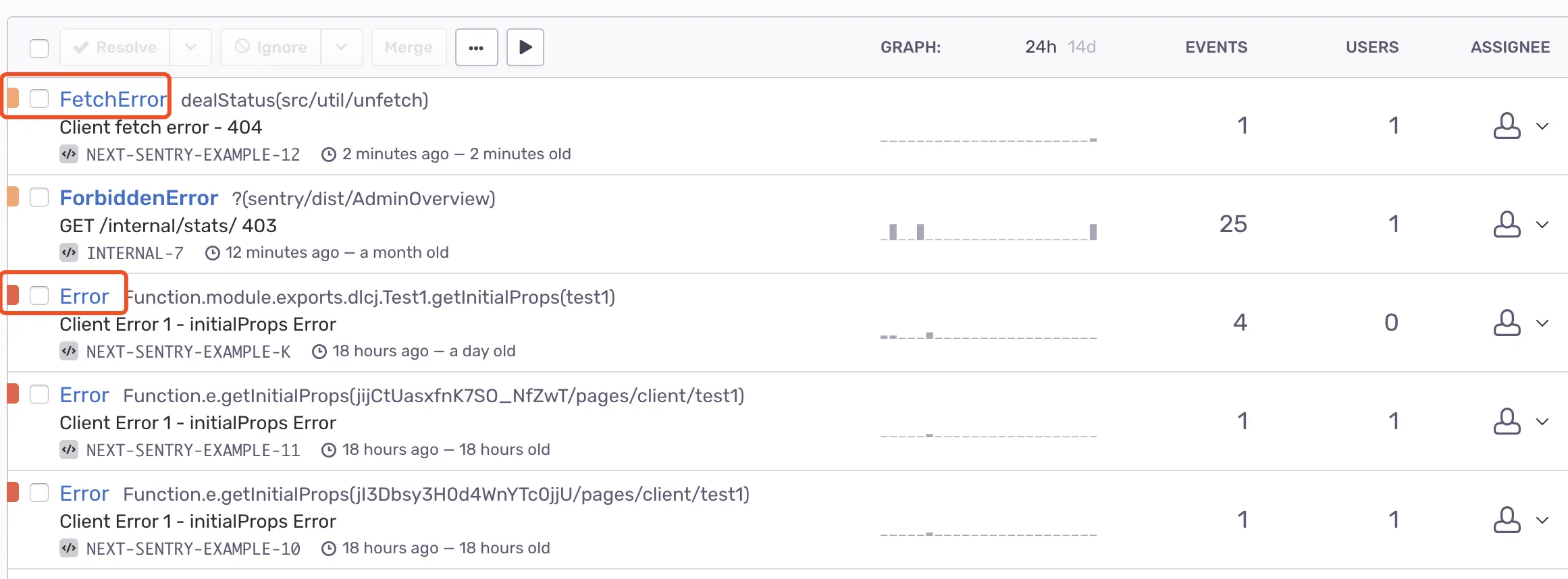Click assignee person icon for ForbiddenError issue
The image size is (1568, 579).
[x=1506, y=225]
